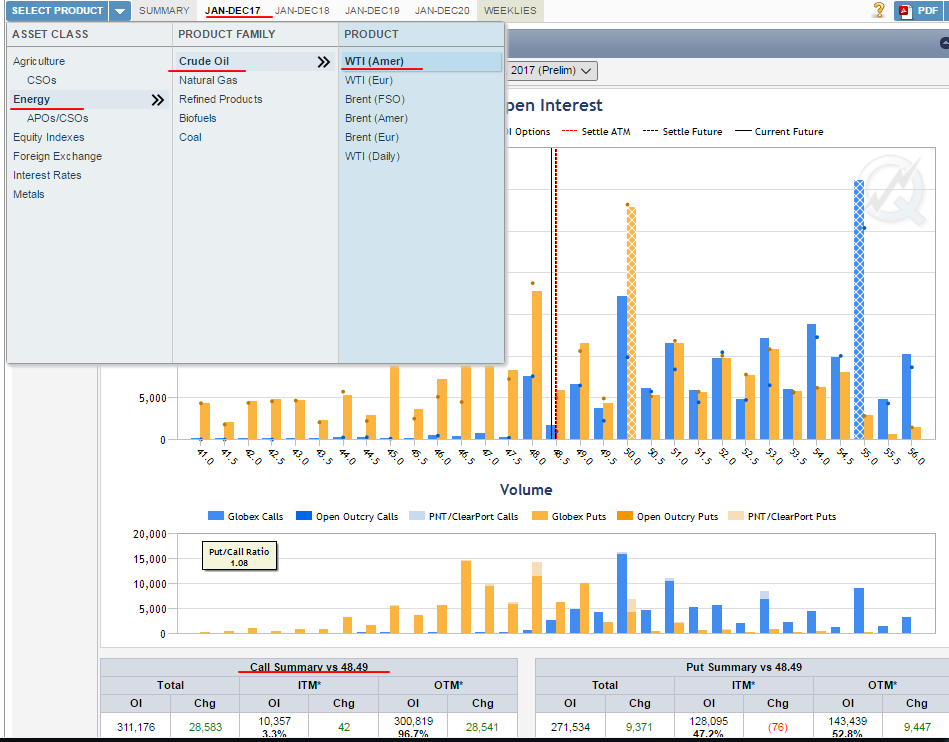The height and width of the screenshot is (742, 949).
Task: Toggle Open Outcry Calls legend series
Action: (x=347, y=516)
